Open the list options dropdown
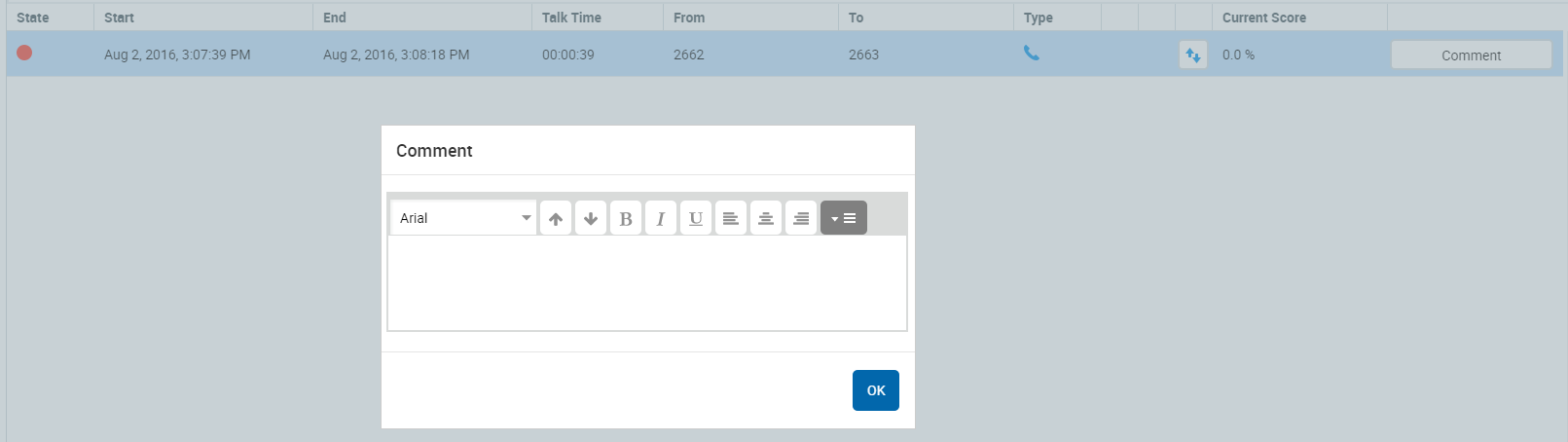Screen dimensions: 1568x442 (x=843, y=218)
